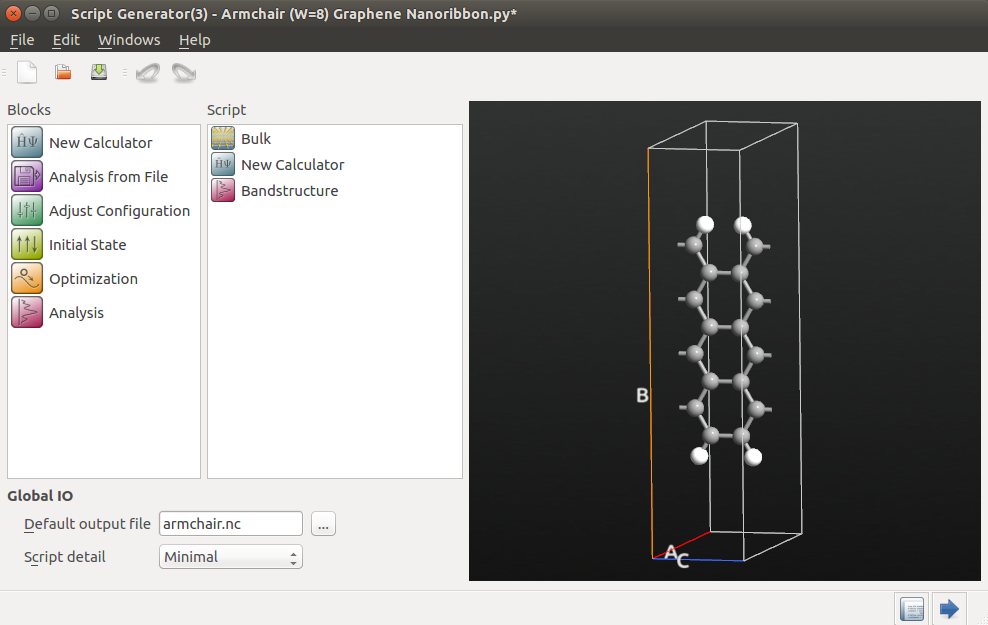Select the Analysis block icon
988x625 pixels.
tap(26, 312)
